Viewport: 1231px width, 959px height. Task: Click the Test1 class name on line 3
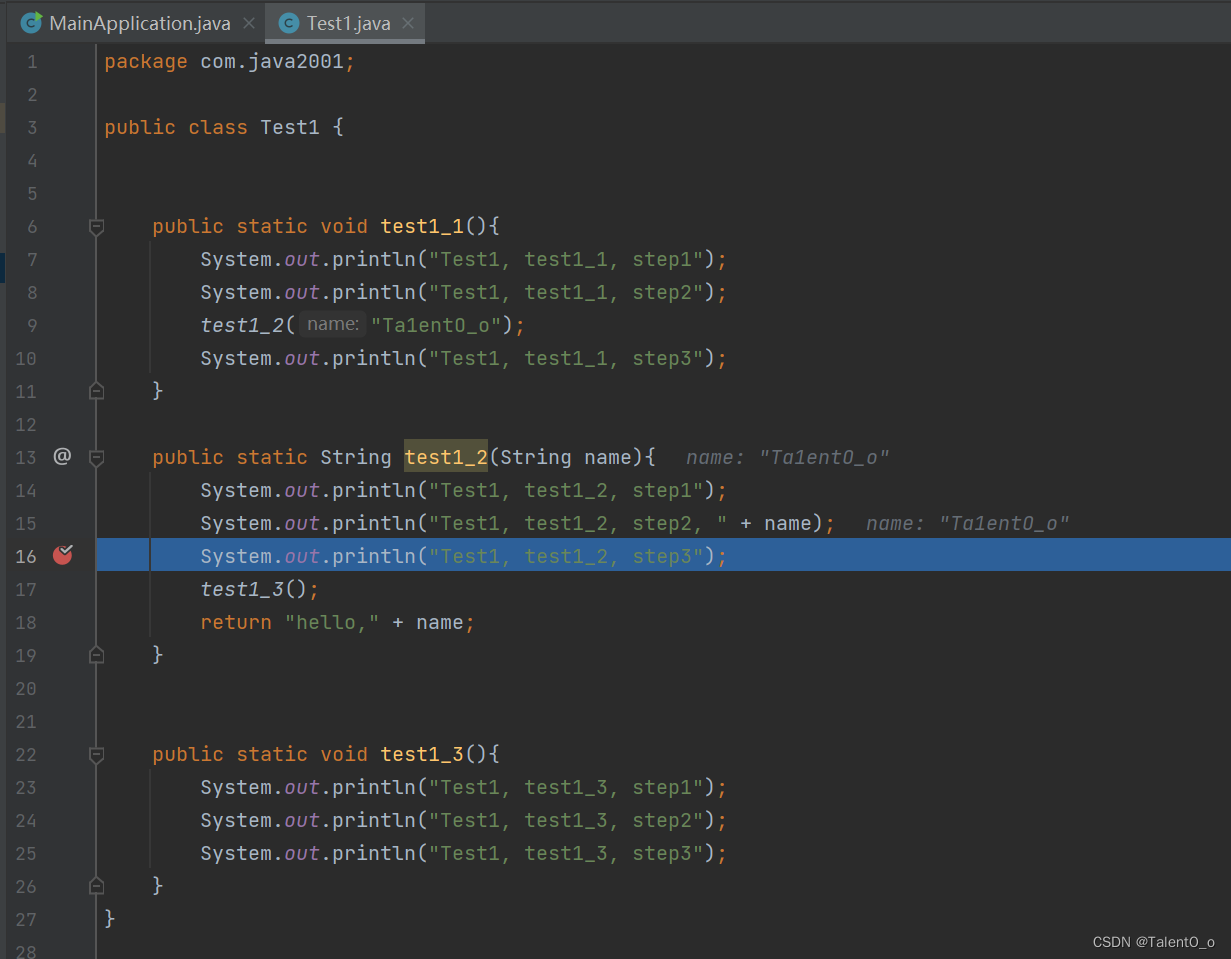290,127
